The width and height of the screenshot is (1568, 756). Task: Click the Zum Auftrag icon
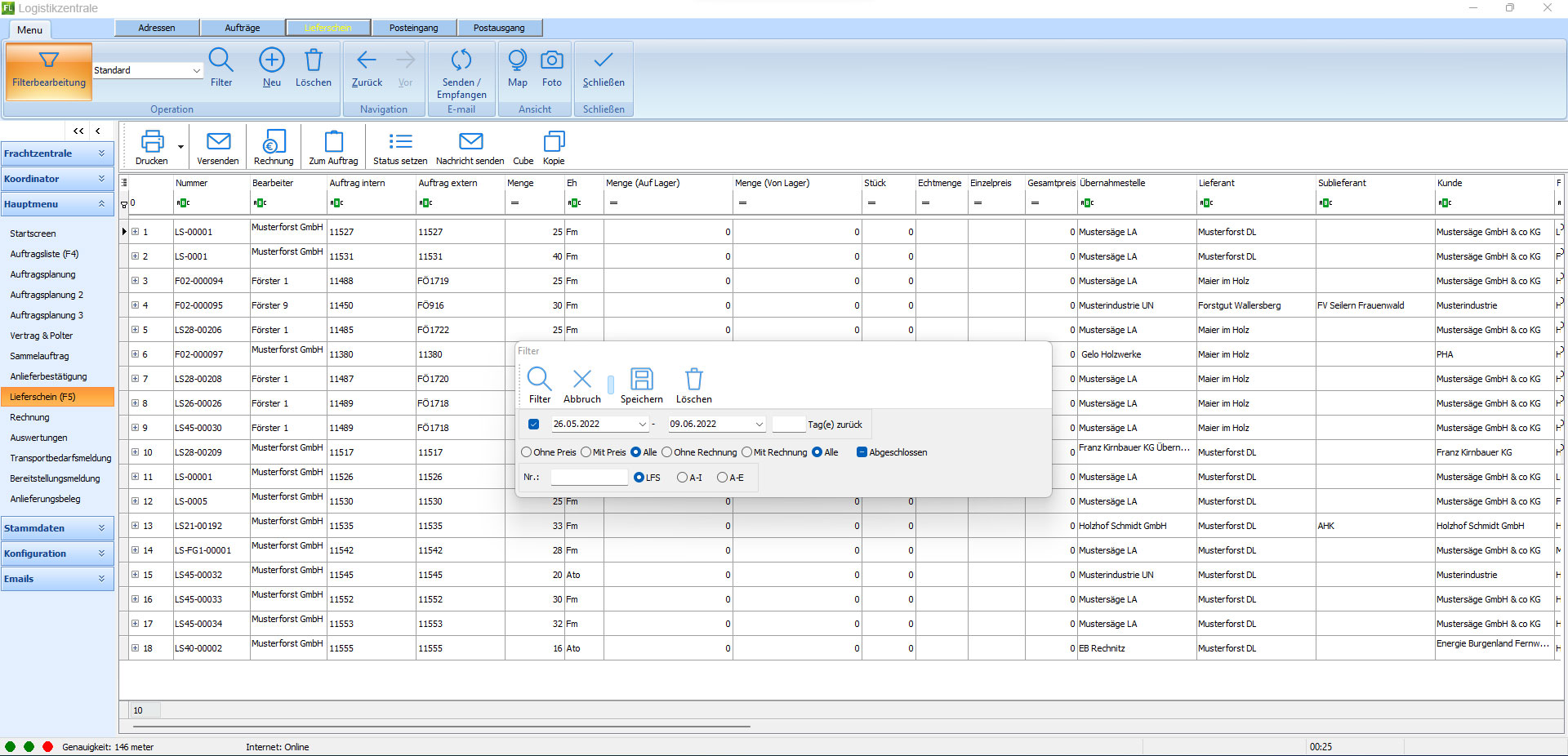pyautogui.click(x=333, y=147)
